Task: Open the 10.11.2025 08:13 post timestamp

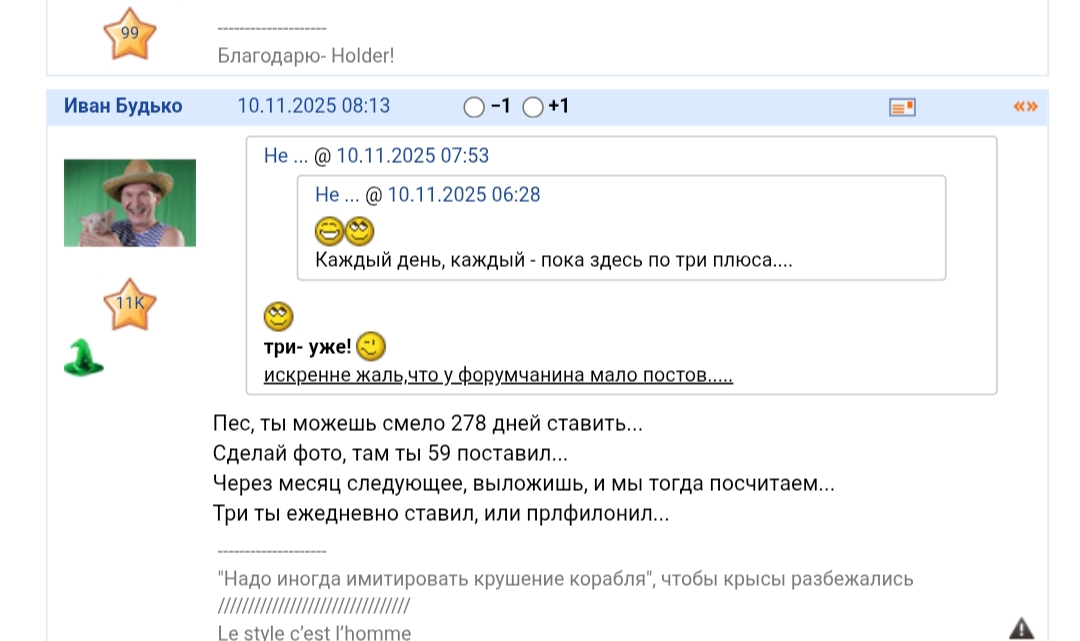Action: point(313,106)
